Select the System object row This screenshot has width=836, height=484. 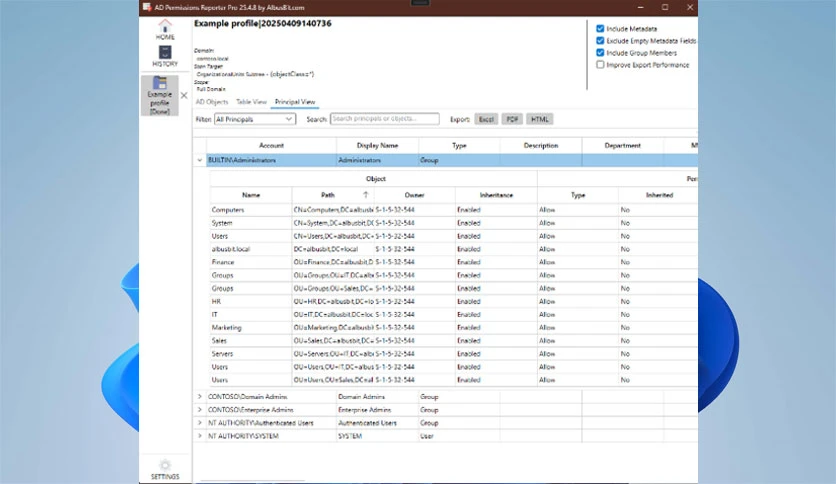[x=454, y=223]
